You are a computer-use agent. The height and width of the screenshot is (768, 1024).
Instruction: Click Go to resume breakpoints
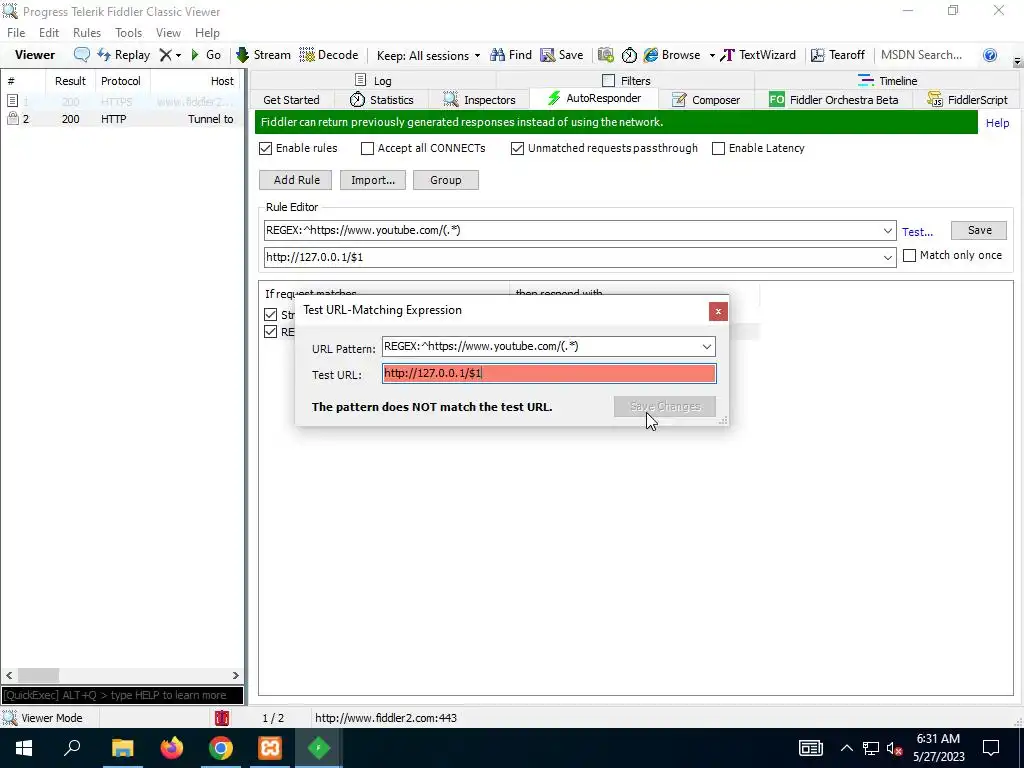(x=205, y=55)
